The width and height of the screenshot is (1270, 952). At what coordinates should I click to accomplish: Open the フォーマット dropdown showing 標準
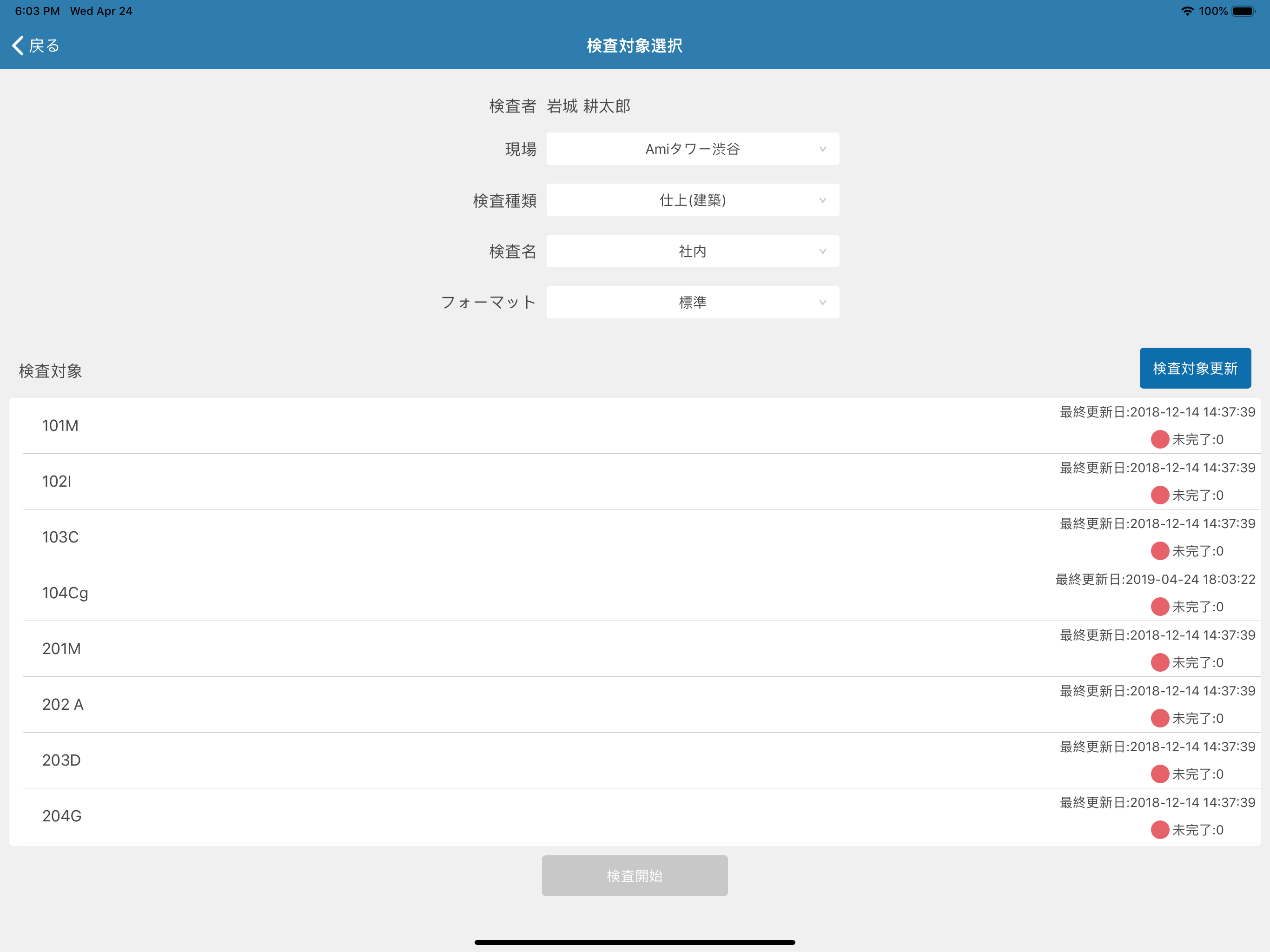click(x=693, y=302)
